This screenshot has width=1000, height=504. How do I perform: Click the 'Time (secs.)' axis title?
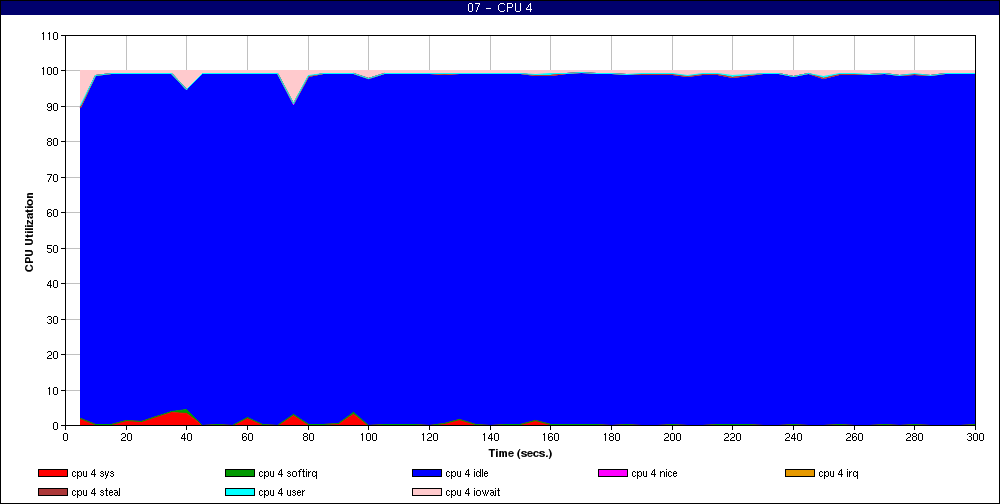point(520,454)
